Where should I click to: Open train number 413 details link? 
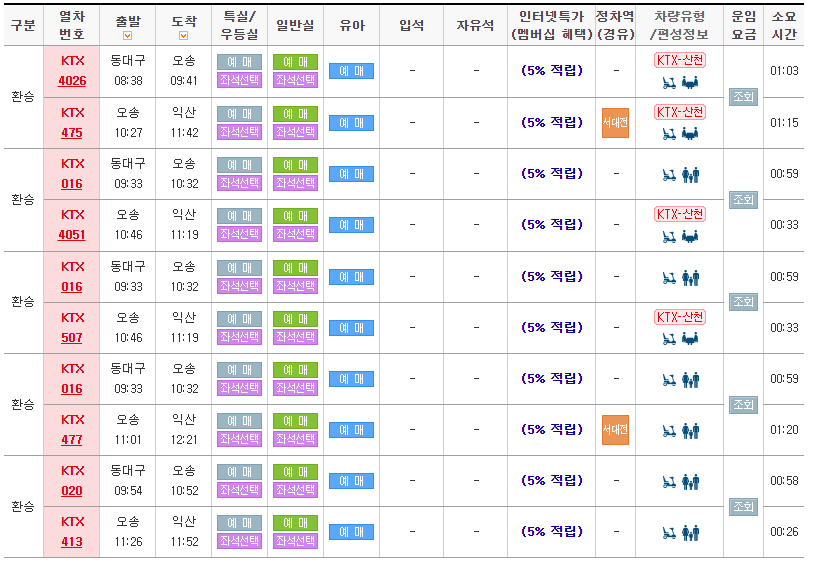(x=72, y=542)
